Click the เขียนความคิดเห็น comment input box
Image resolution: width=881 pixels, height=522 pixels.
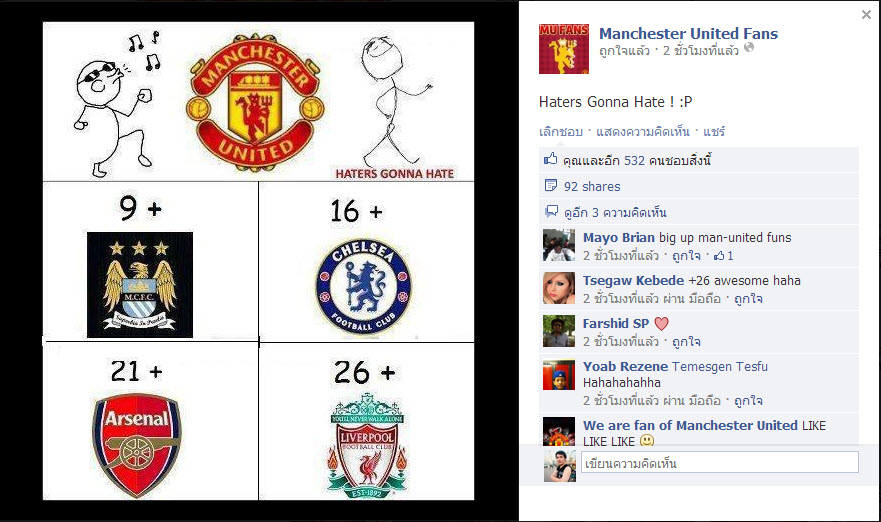pos(720,462)
